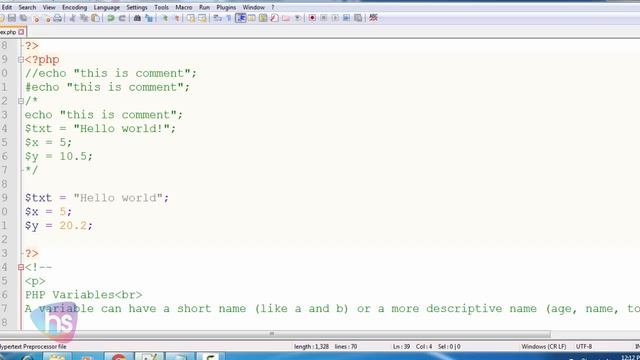640x360 pixels.
Task: Click the Playback macro icon
Action: pyautogui.click(x=335, y=18)
